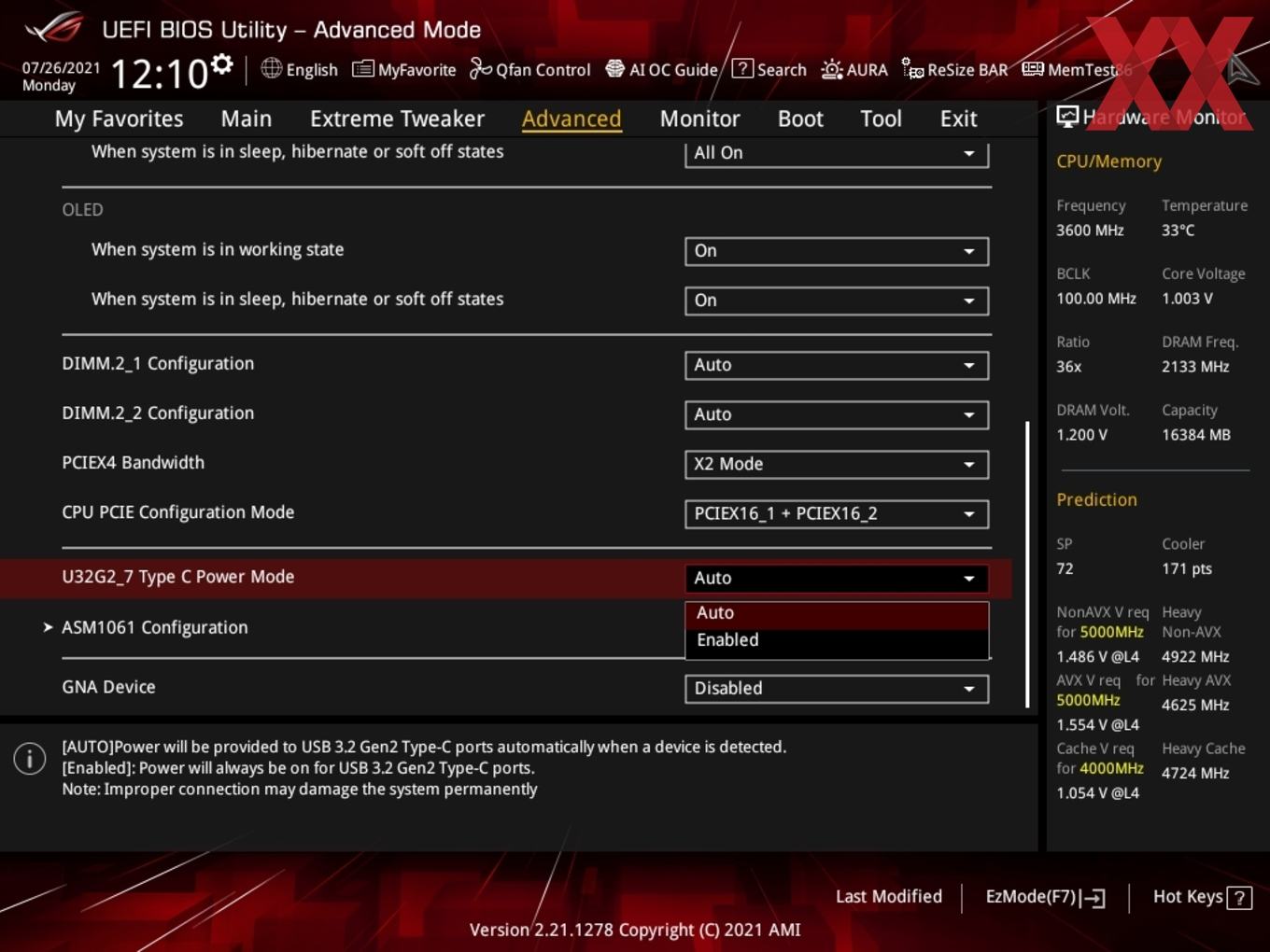Switch to Main tab
Image resolution: width=1270 pixels, height=952 pixels.
click(247, 119)
